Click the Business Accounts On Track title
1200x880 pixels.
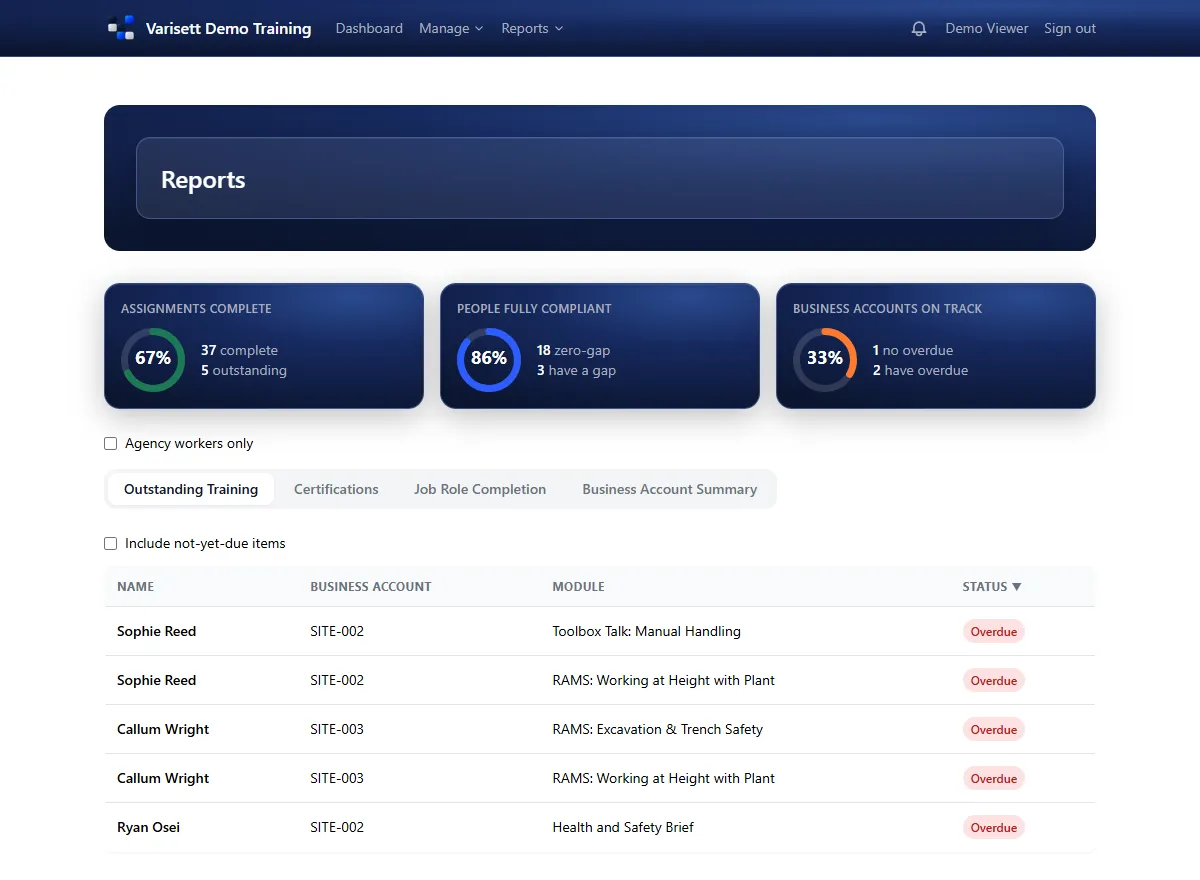click(887, 309)
